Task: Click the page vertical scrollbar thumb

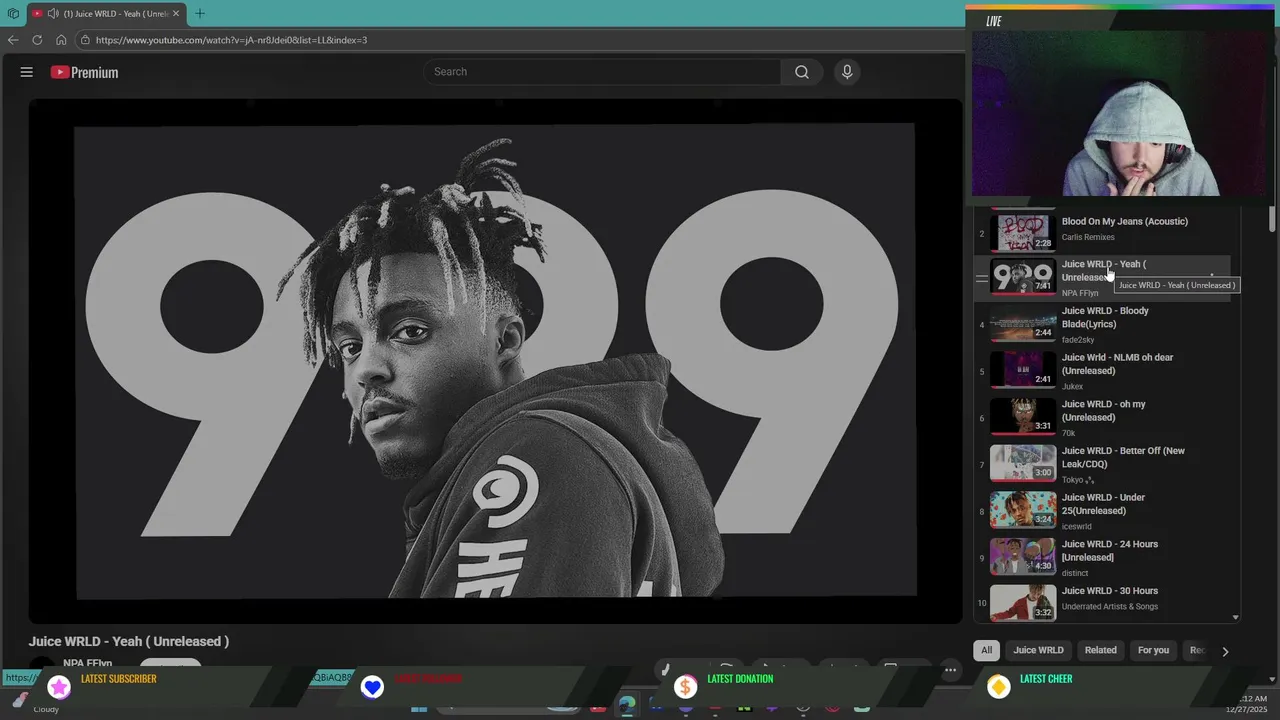Action: click(x=1272, y=219)
